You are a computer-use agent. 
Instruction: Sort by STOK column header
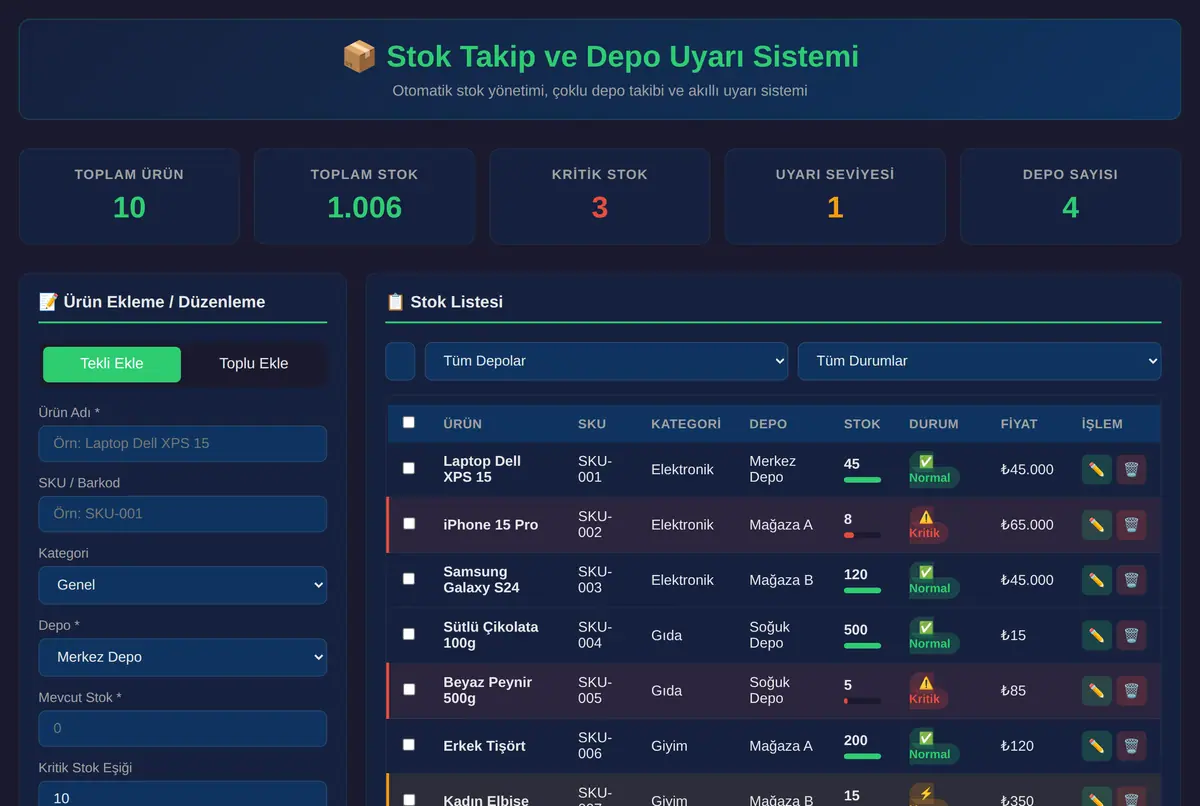(x=862, y=424)
